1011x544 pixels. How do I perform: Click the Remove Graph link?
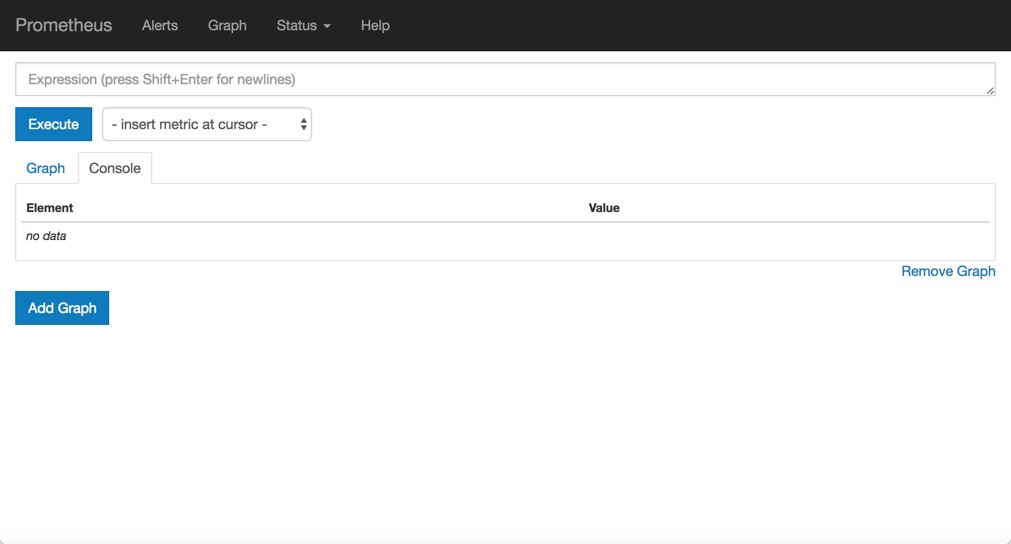(x=948, y=271)
